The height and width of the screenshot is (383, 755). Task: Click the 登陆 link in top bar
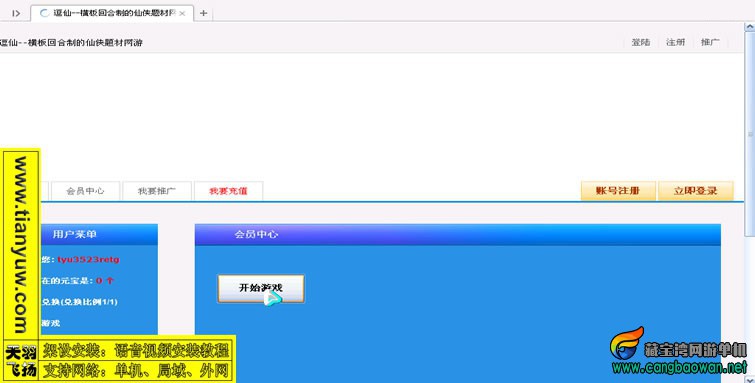point(641,42)
